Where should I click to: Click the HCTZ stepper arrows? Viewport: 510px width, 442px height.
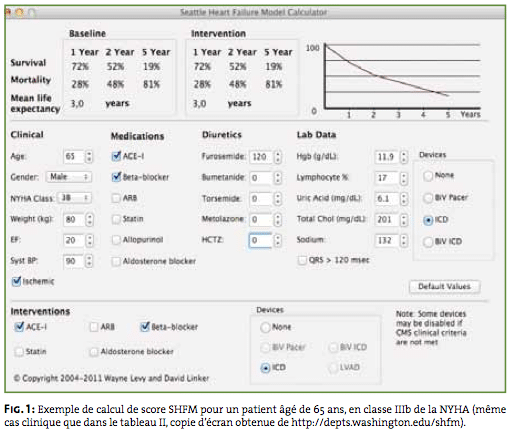(277, 240)
